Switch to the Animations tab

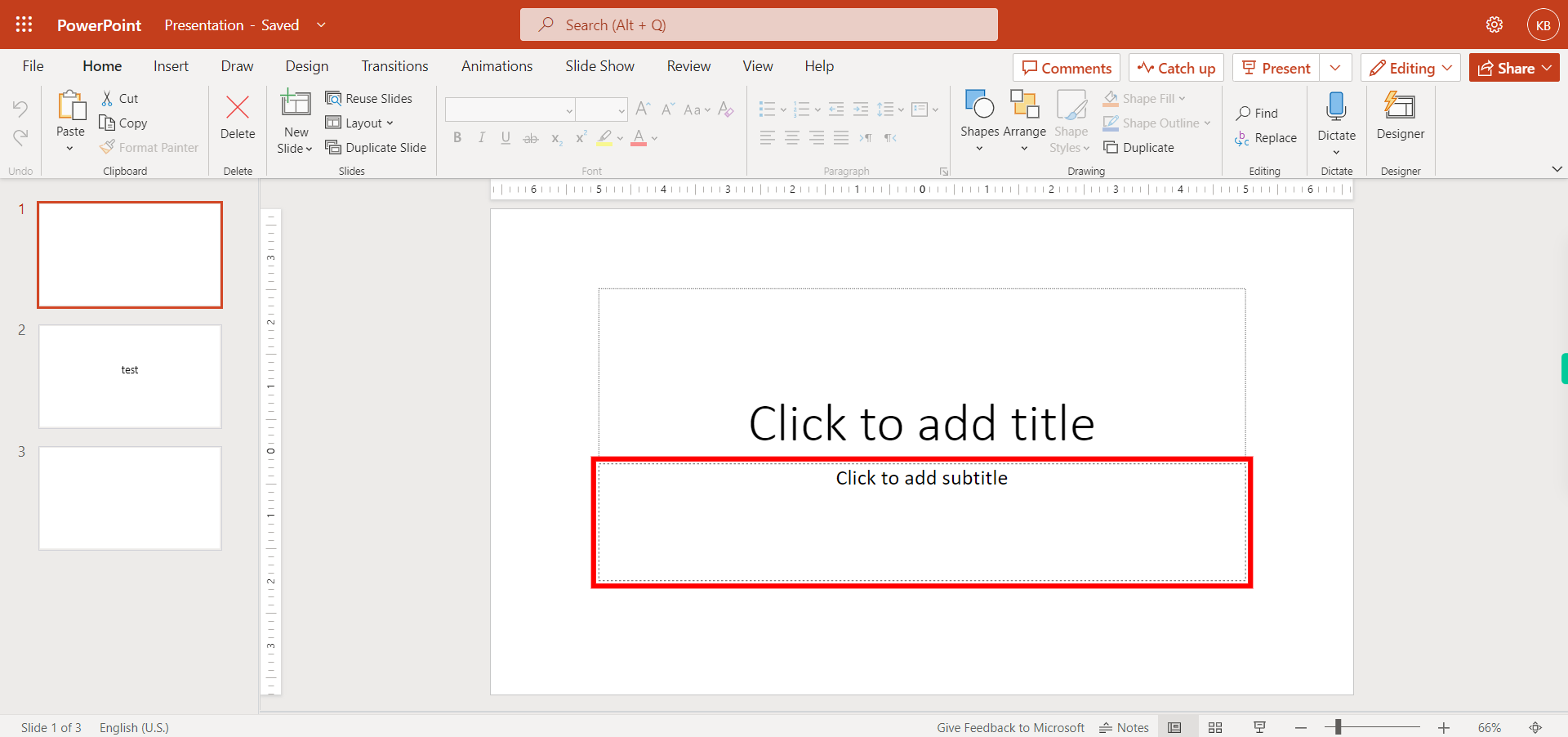(x=497, y=66)
